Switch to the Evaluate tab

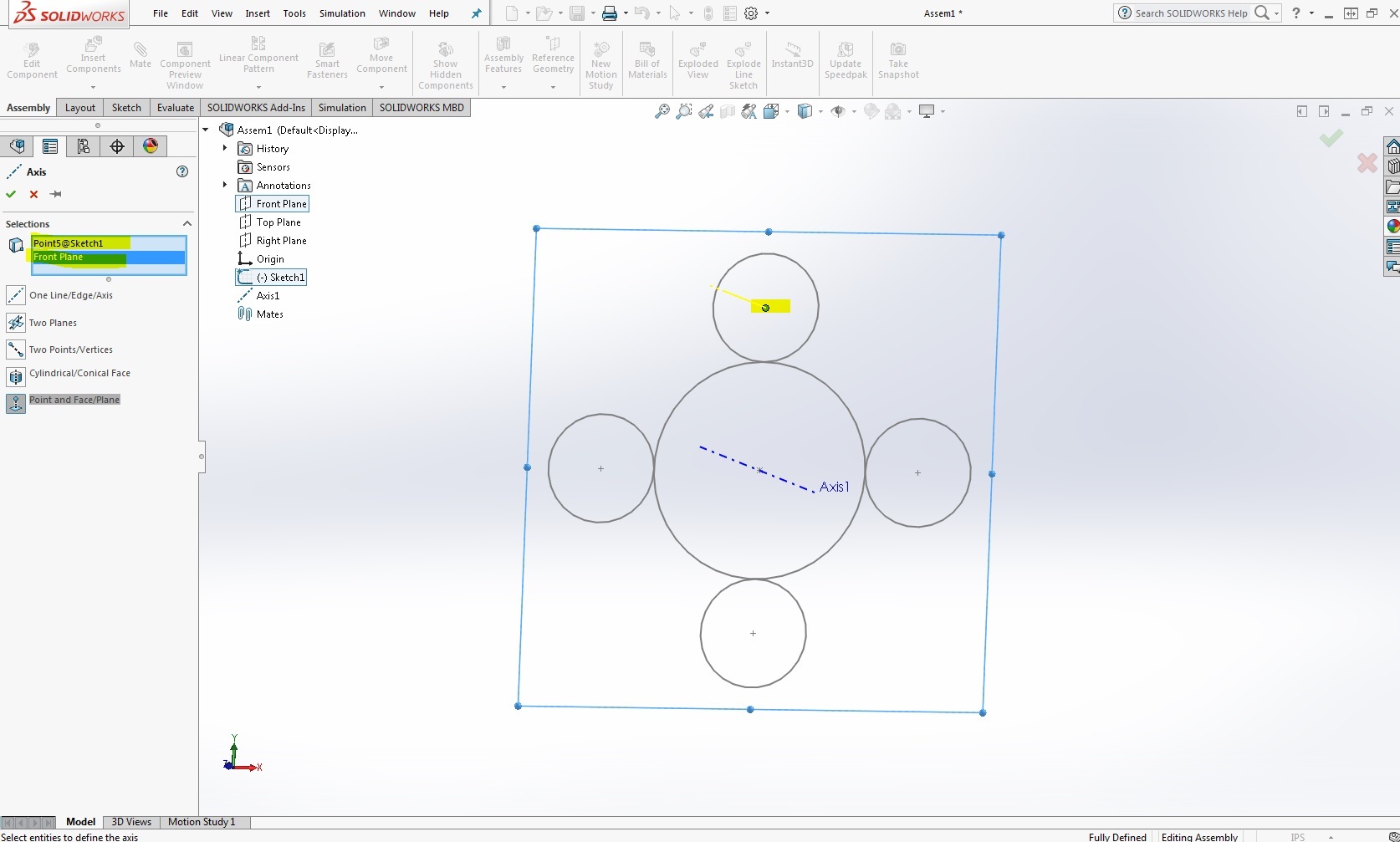(176, 108)
